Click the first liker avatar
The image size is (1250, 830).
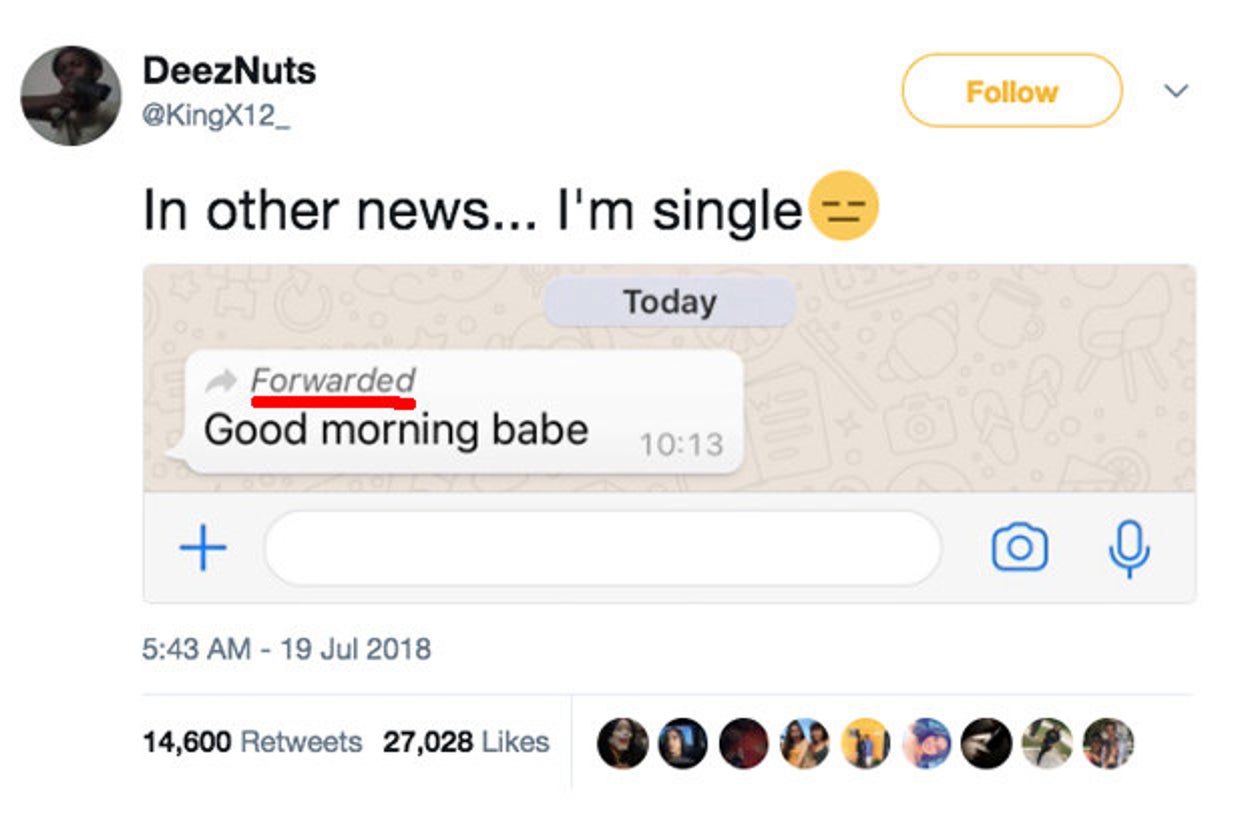[622, 744]
